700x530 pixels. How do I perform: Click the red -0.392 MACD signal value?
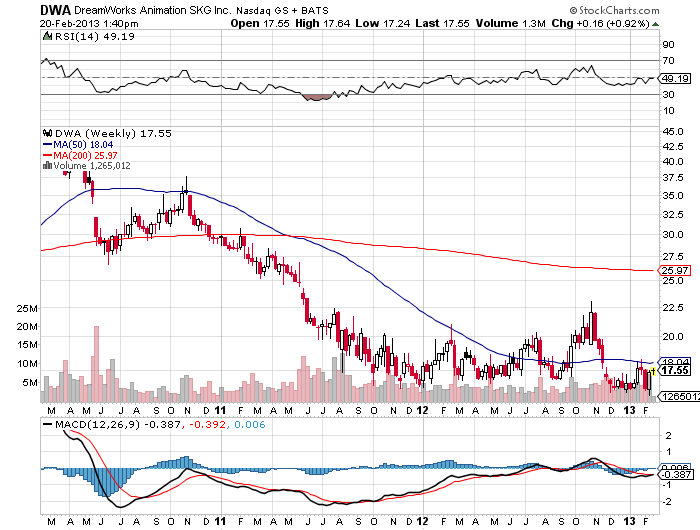tap(207, 424)
